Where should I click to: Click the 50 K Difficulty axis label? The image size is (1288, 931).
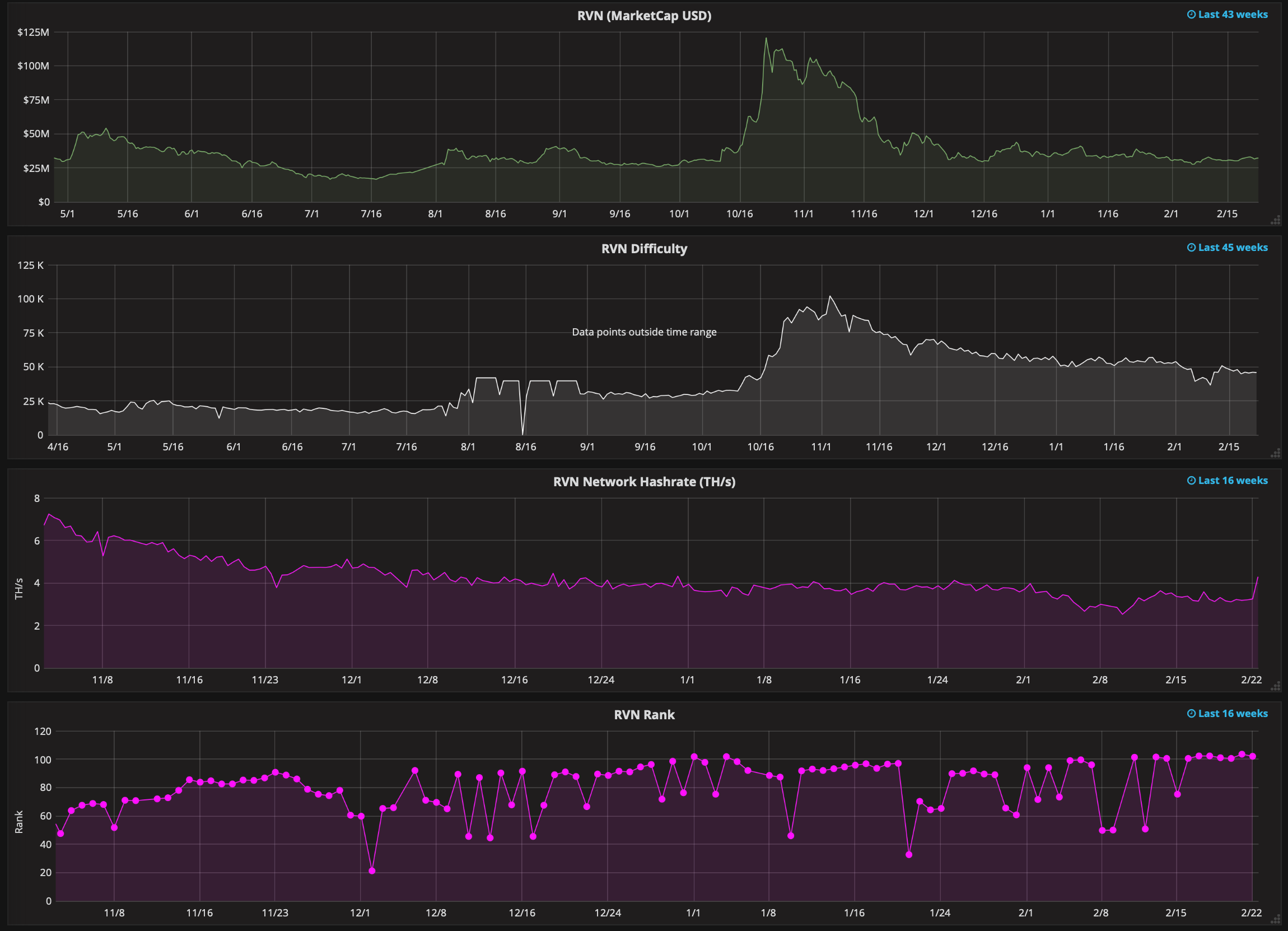[33, 367]
